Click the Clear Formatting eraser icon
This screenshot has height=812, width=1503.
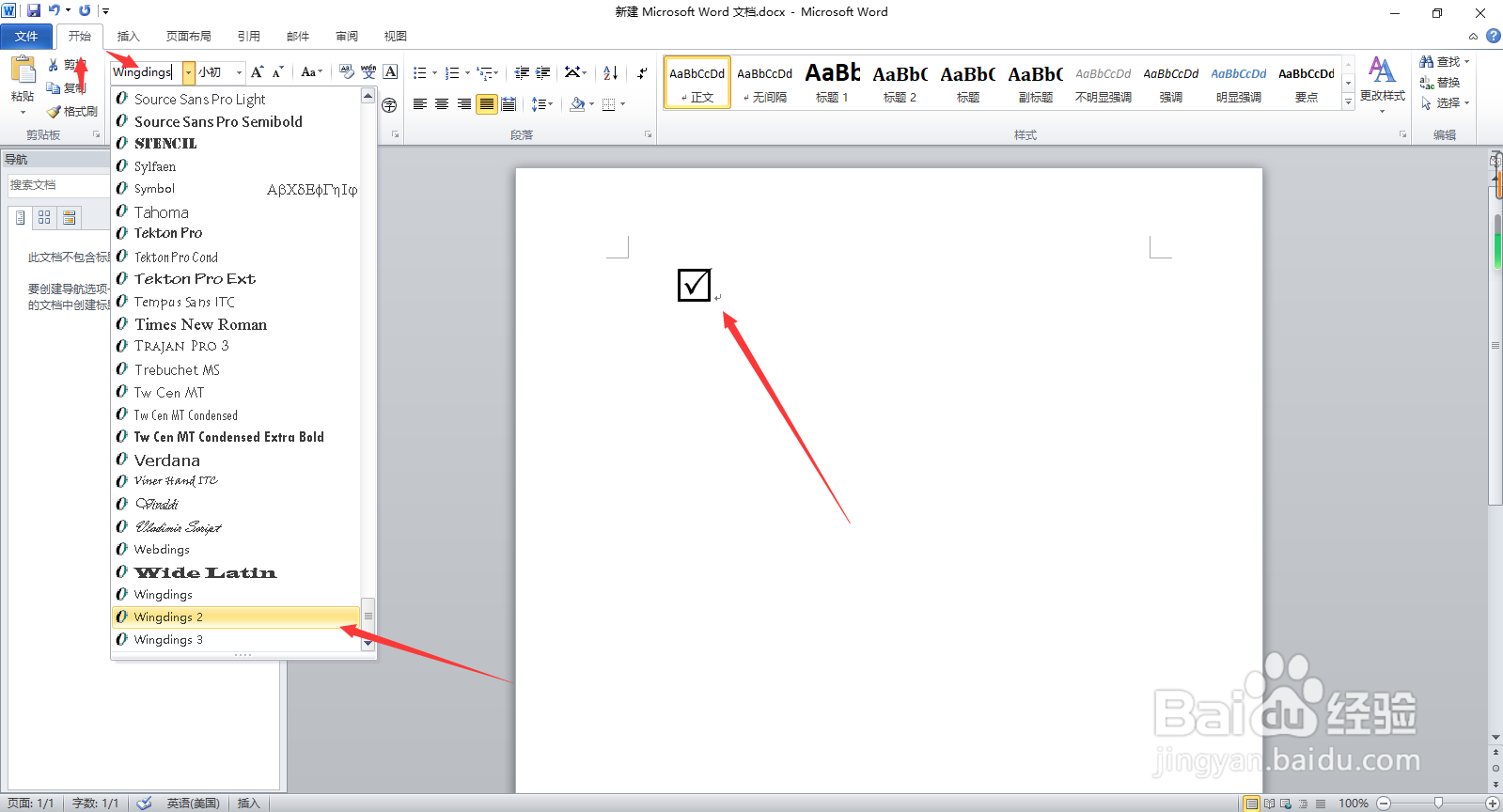click(347, 72)
